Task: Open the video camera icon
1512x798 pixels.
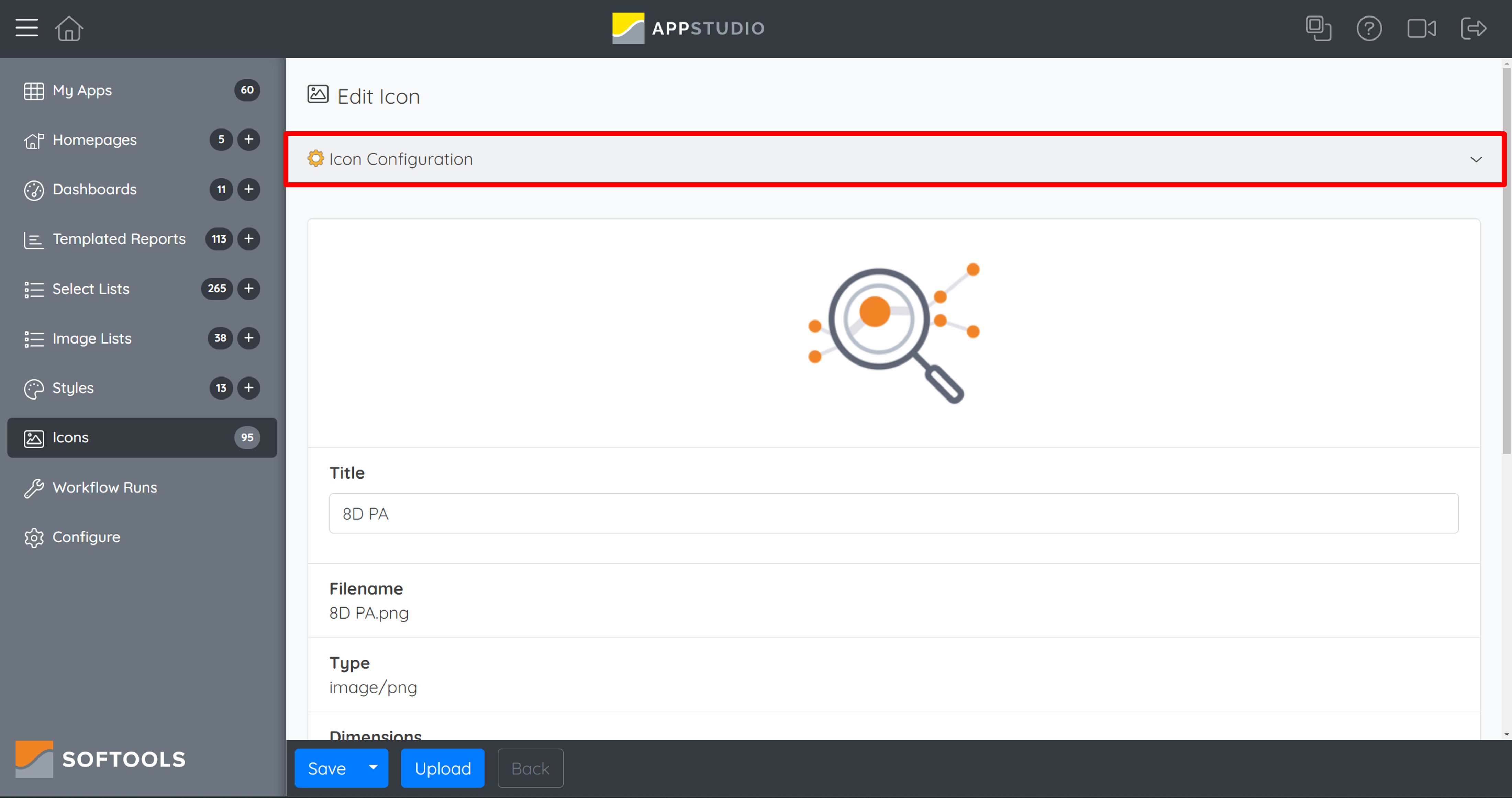Action: 1421,28
